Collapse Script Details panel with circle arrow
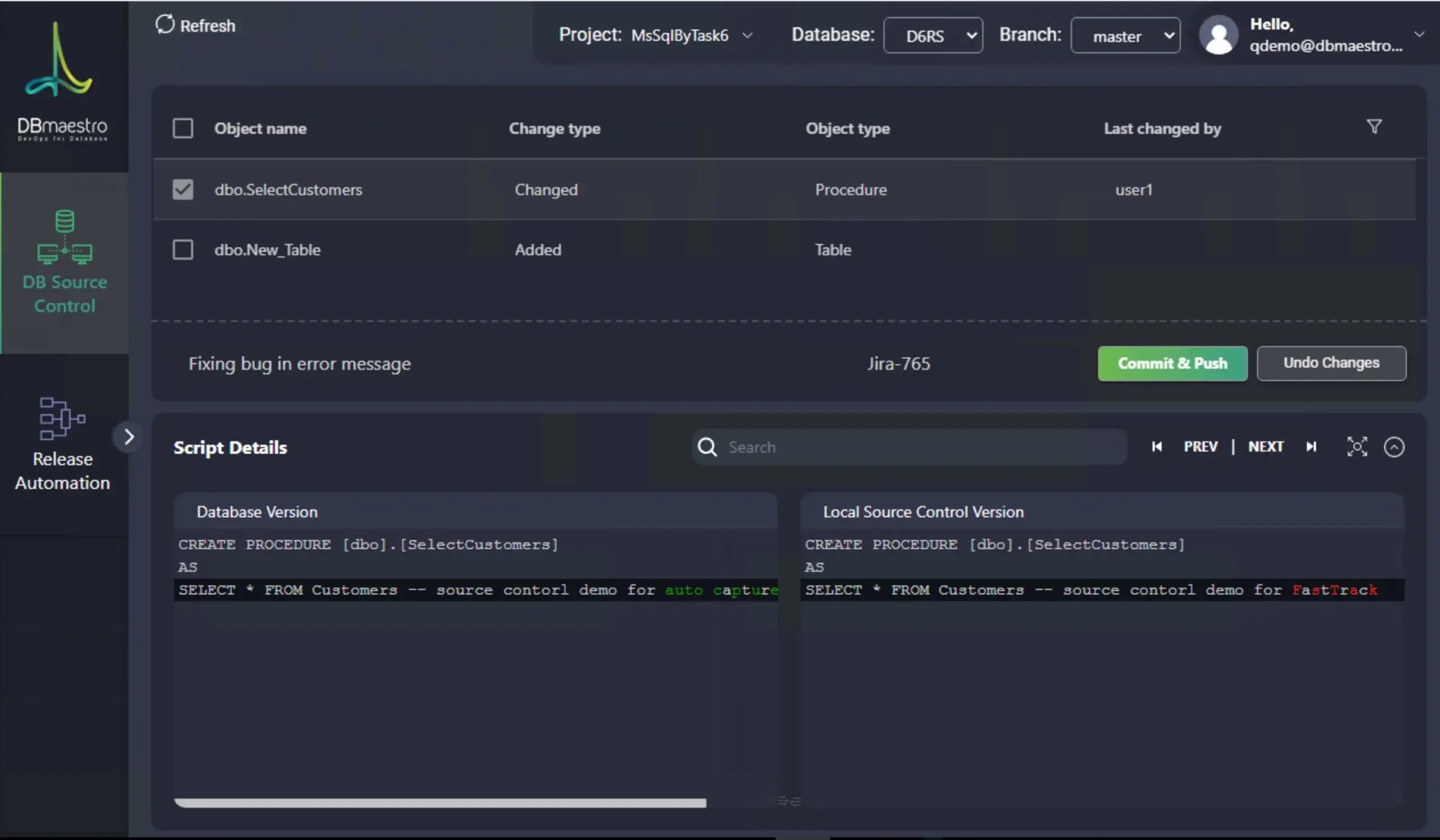The width and height of the screenshot is (1440, 840). click(1394, 446)
